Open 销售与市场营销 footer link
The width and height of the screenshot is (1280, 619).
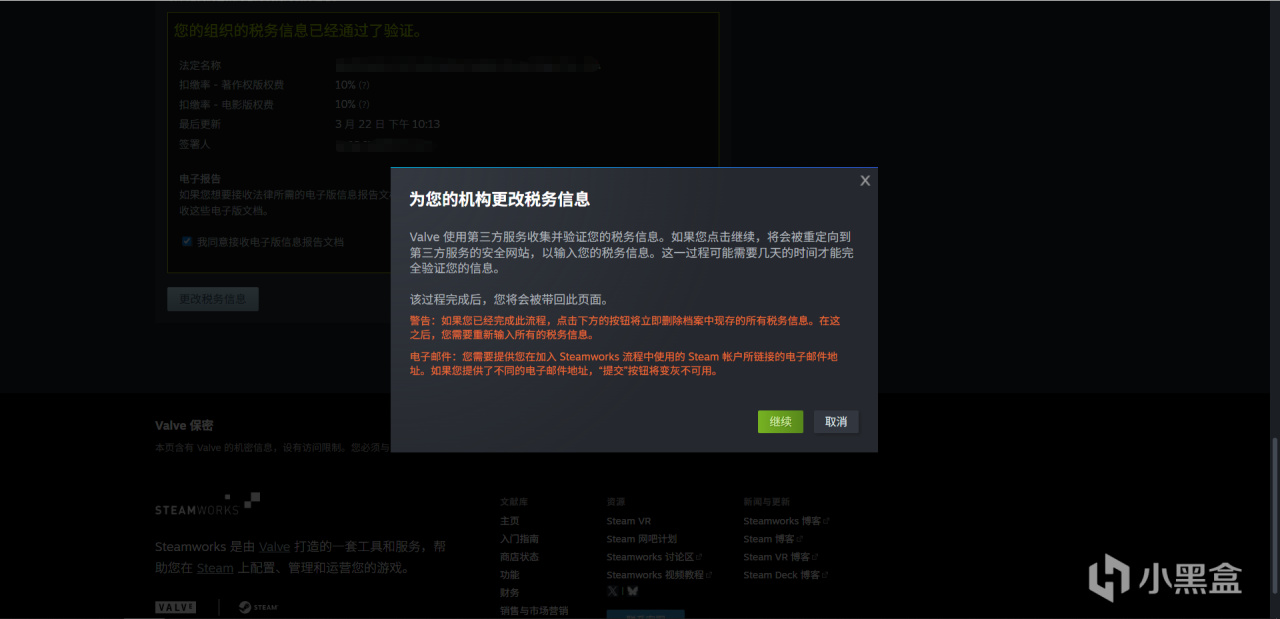[534, 610]
